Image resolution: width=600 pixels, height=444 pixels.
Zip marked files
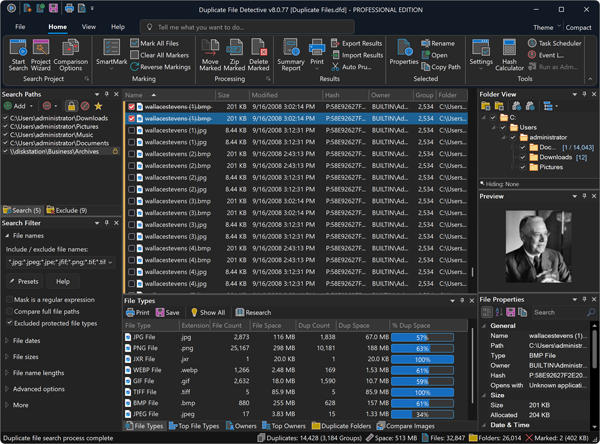click(x=234, y=56)
